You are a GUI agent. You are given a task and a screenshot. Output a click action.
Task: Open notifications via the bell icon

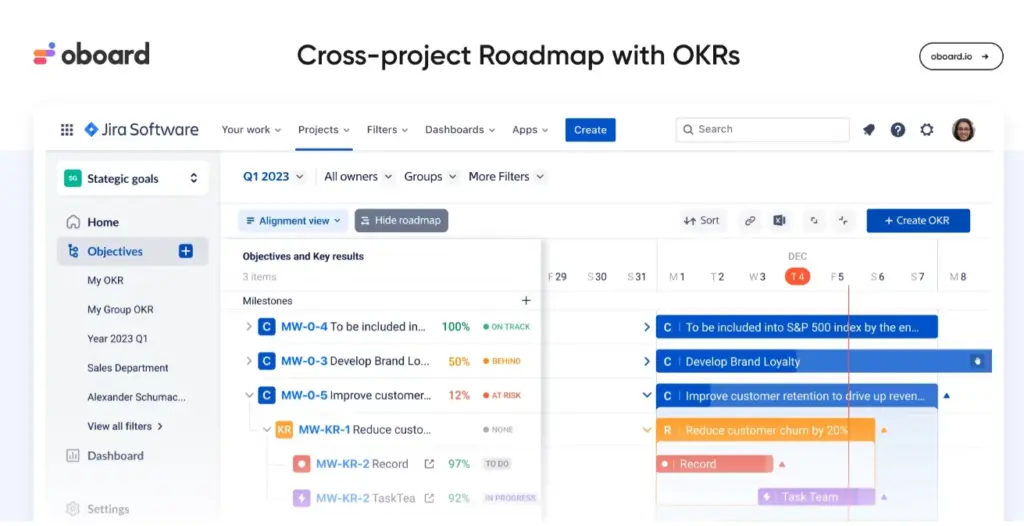[869, 129]
